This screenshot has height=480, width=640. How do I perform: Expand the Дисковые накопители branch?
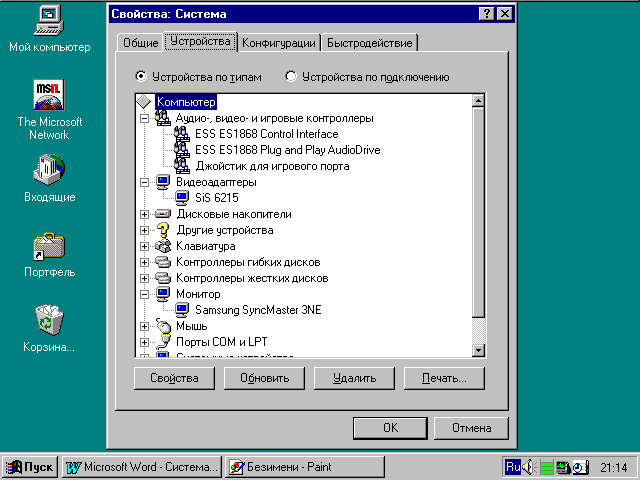[144, 214]
